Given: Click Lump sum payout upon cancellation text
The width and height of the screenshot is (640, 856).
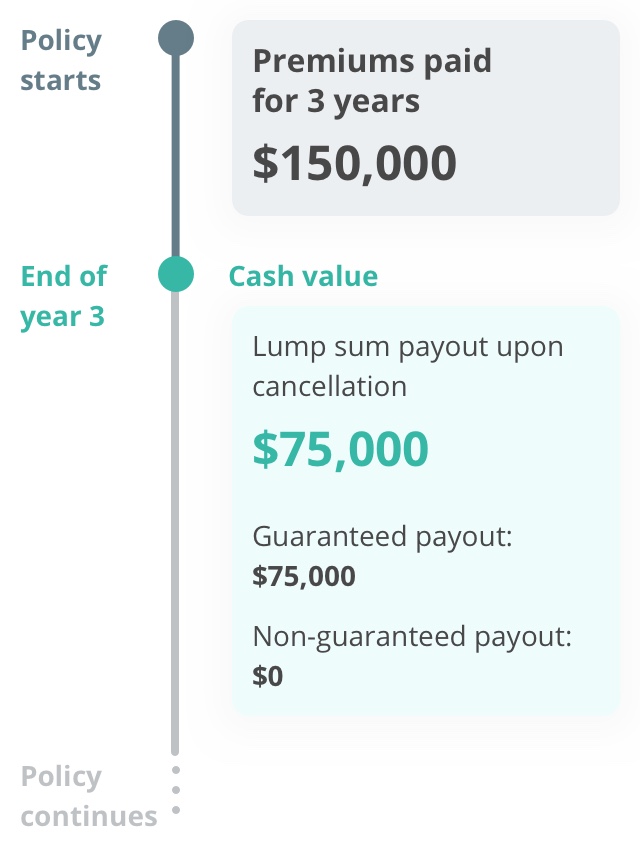Looking at the screenshot, I should tap(407, 366).
